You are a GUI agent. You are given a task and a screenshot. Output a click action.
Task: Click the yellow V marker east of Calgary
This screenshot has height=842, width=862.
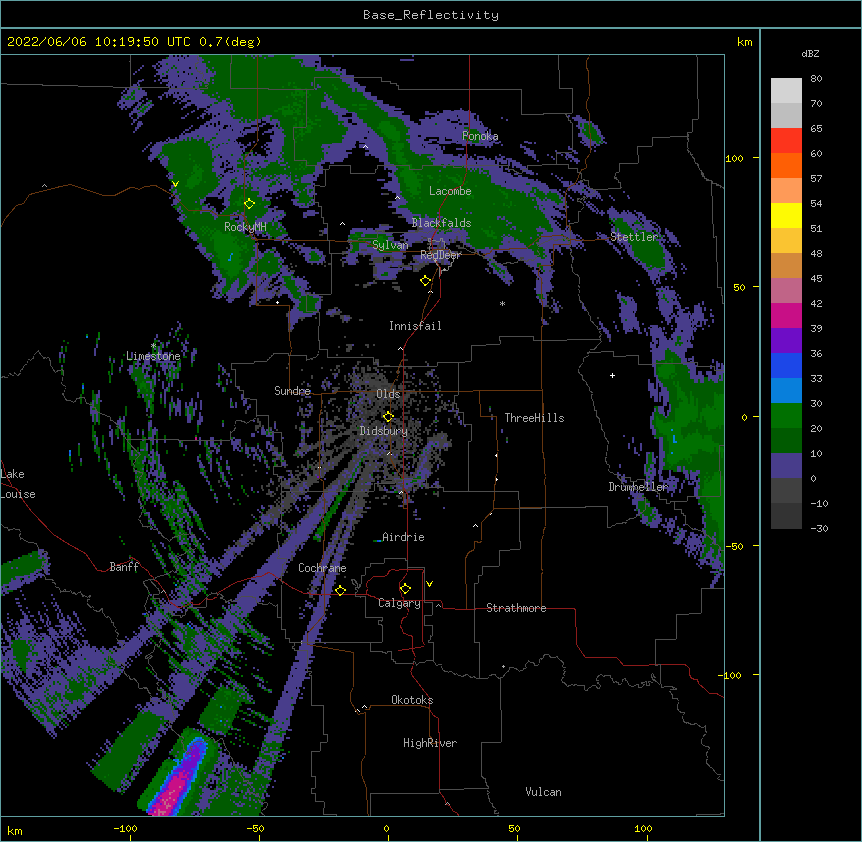point(429,584)
